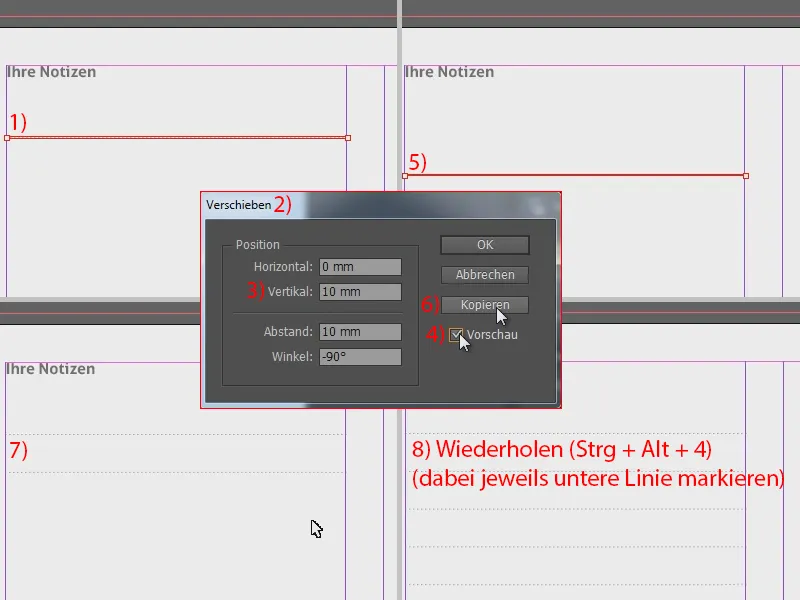
Task: Click the Verschieben dialog title
Action: [238, 205]
